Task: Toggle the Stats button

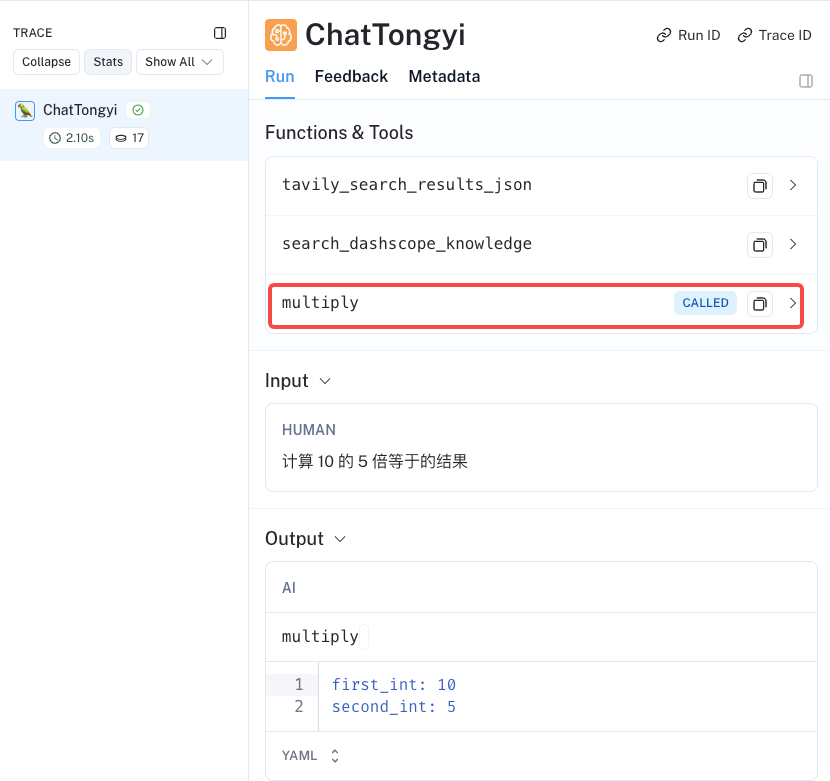Action: point(108,62)
